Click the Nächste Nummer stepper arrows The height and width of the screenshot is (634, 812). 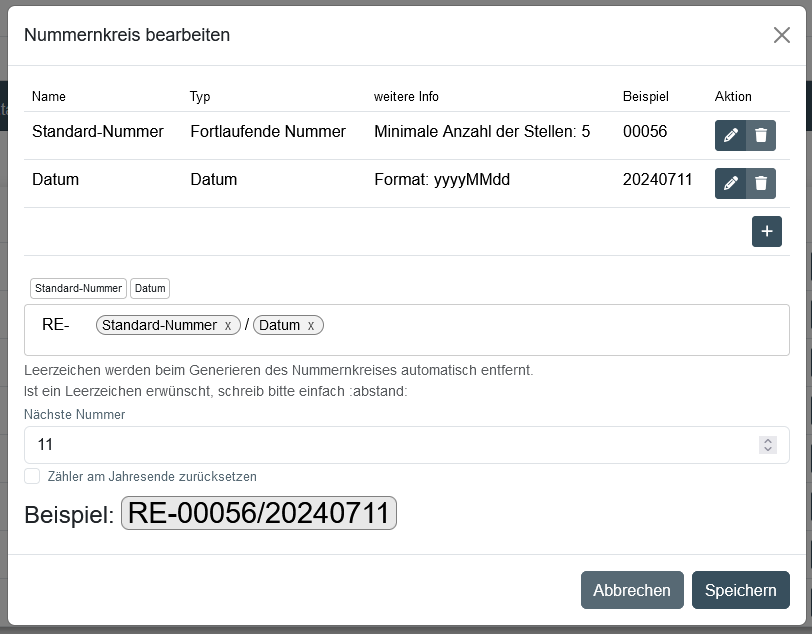coord(767,445)
